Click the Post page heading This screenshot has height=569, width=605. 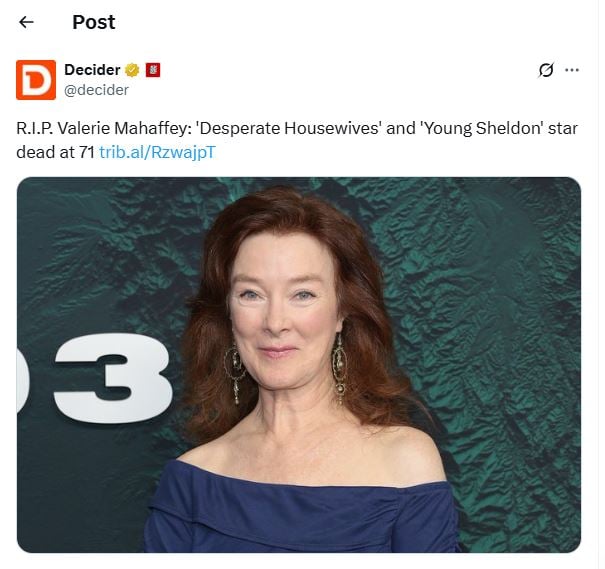click(94, 22)
